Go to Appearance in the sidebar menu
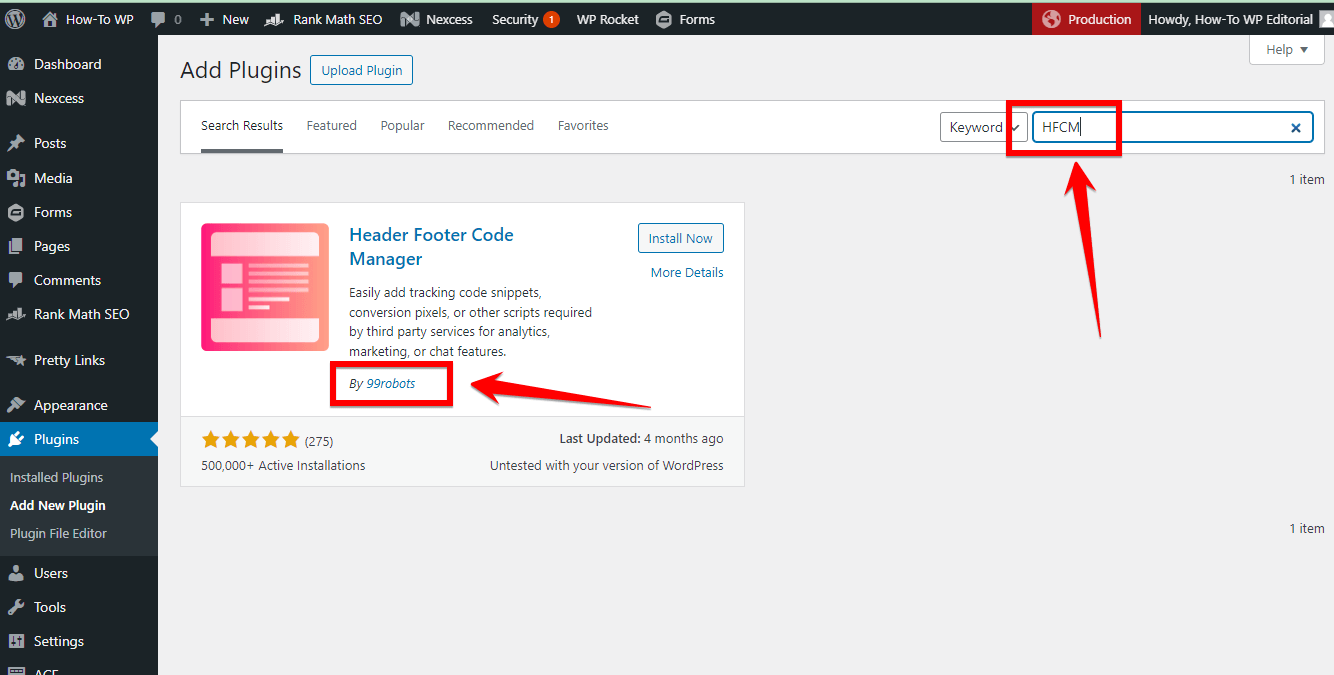Screen dimensions: 1334x675 click(70, 405)
